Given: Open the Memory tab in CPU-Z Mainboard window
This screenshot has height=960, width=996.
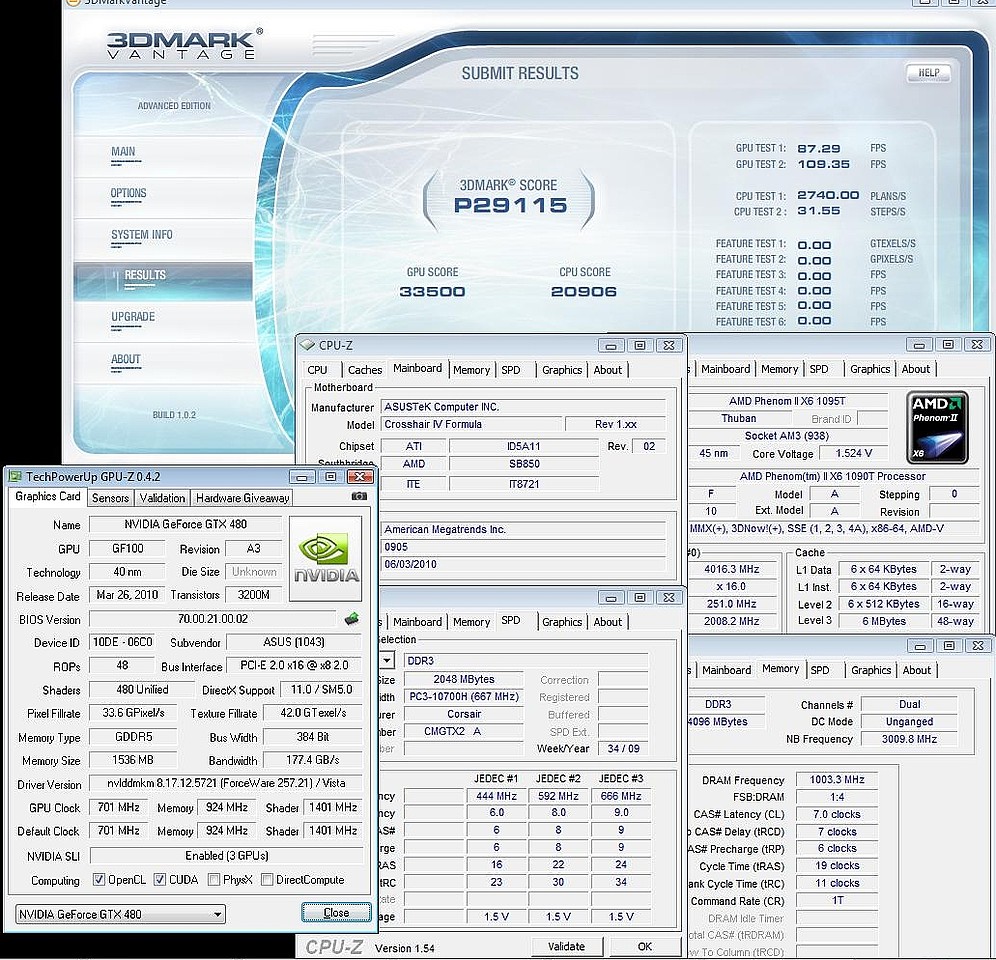Looking at the screenshot, I should pyautogui.click(x=471, y=370).
